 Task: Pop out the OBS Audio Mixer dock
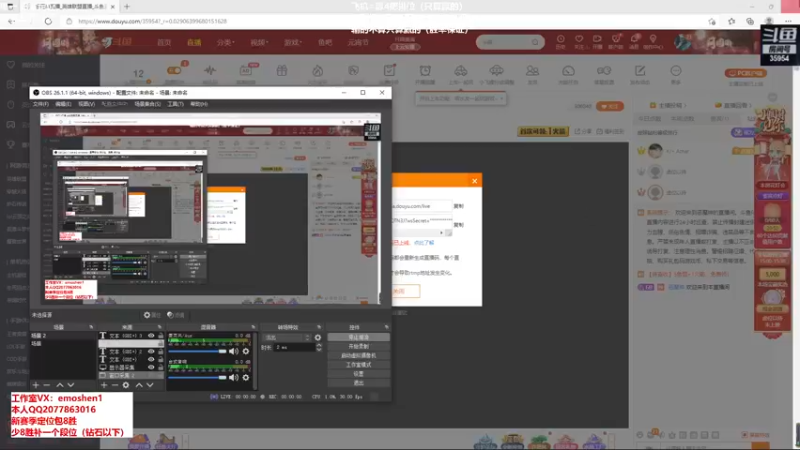[x=253, y=327]
